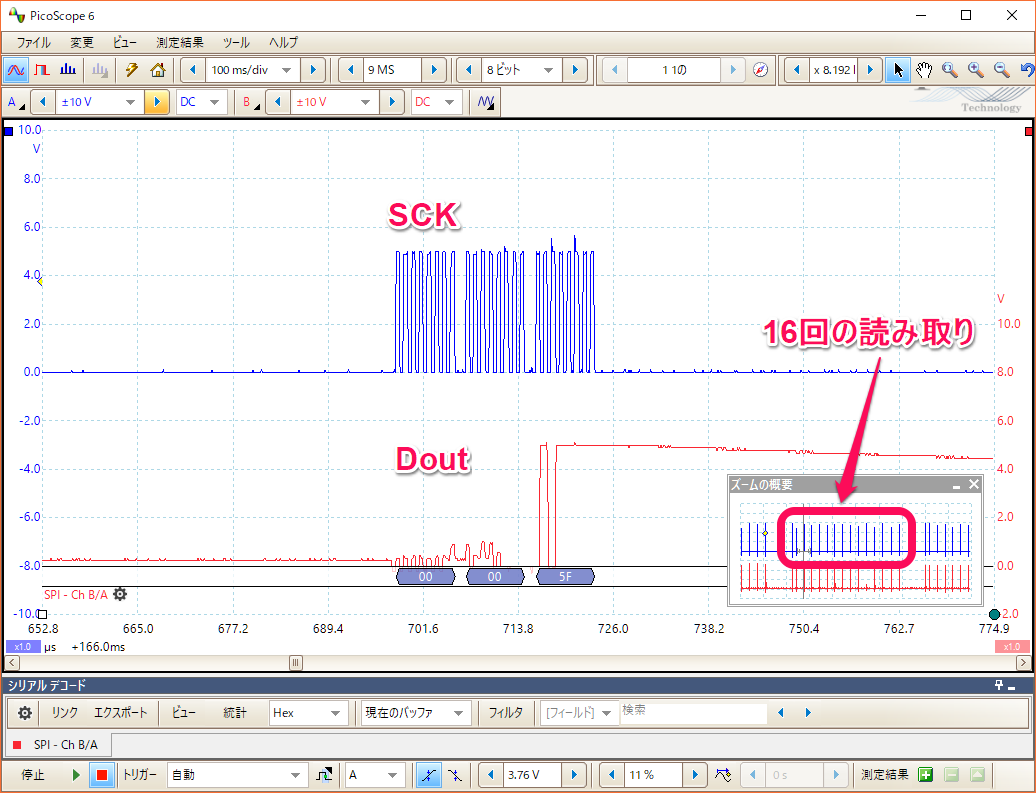Click the Zoom in magnifier tool

(x=975, y=70)
